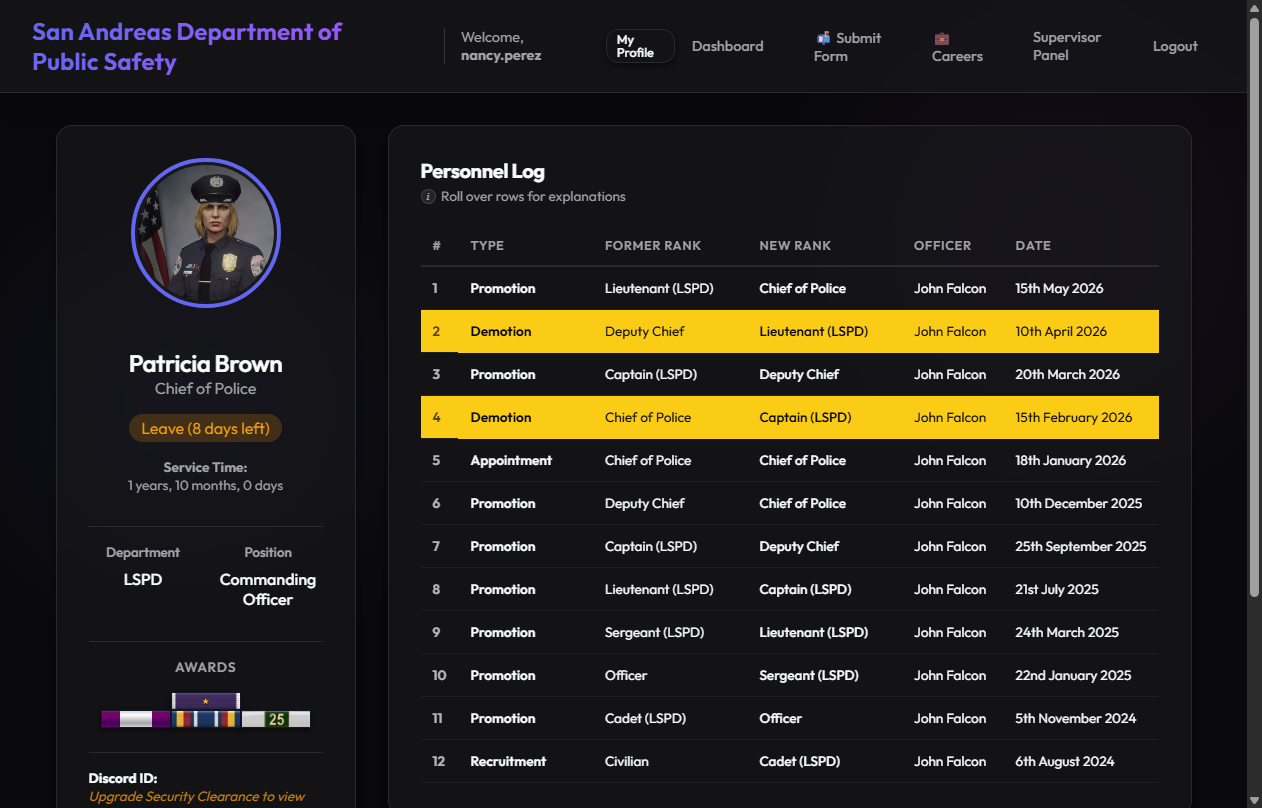Click the Upgrade Security Clearance to view link

[197, 797]
